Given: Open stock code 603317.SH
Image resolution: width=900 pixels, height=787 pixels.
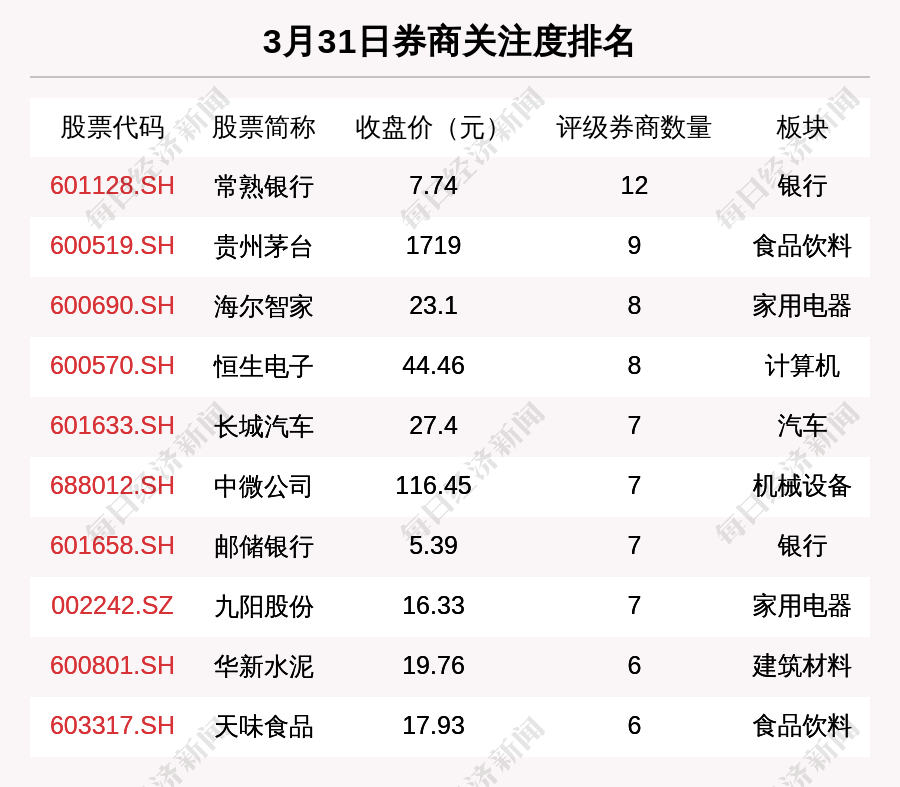Looking at the screenshot, I should pyautogui.click(x=112, y=726).
